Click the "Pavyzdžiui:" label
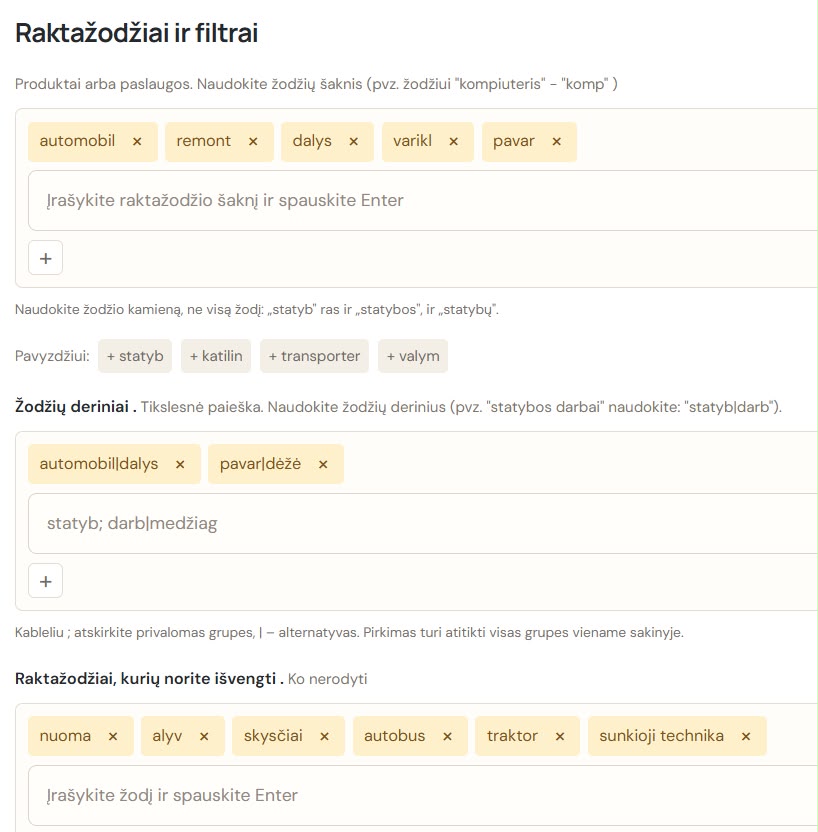 pyautogui.click(x=52, y=356)
